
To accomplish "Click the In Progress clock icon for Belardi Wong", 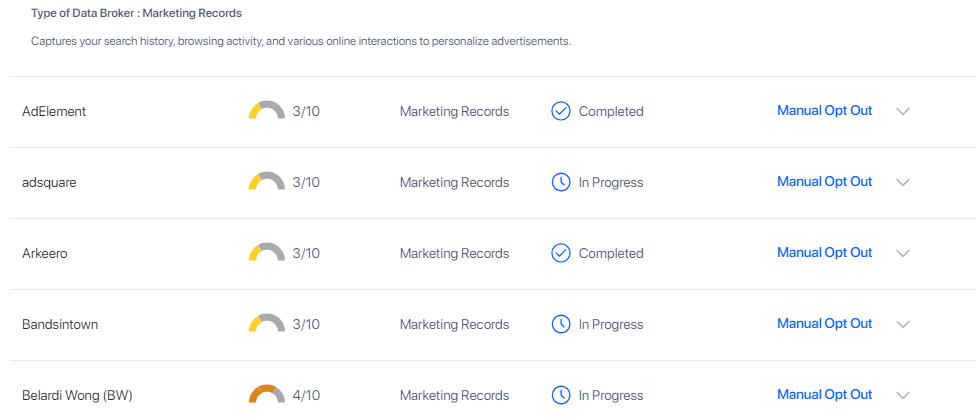I will coord(561,395).
